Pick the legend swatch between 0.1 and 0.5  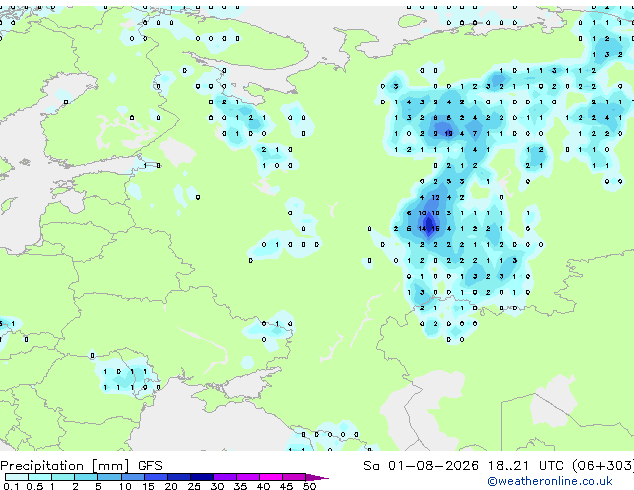[x=17, y=477]
